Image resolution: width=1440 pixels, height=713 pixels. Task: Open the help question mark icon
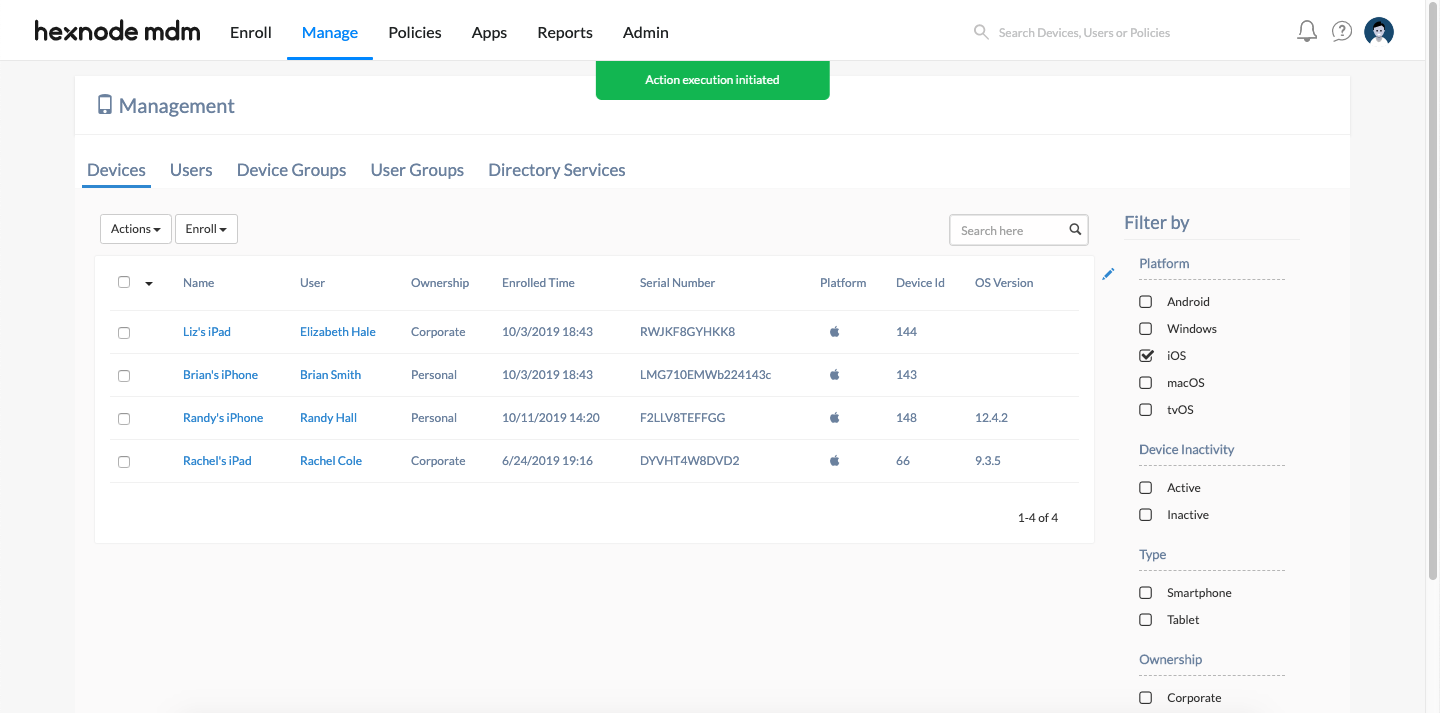(1342, 32)
